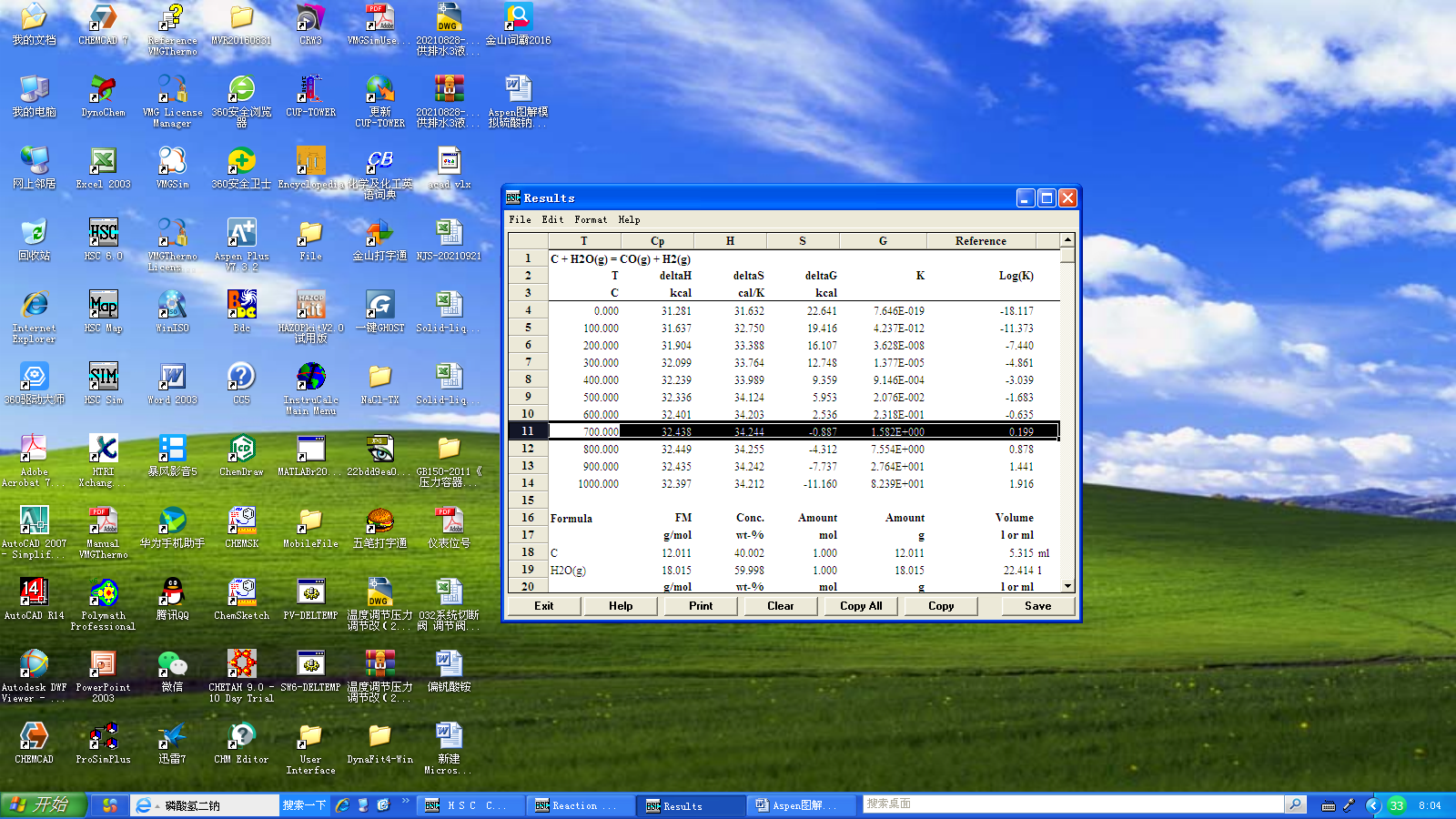1456x819 pixels.
Task: Click the taskbar search magnifier icon
Action: pyautogui.click(x=1295, y=804)
